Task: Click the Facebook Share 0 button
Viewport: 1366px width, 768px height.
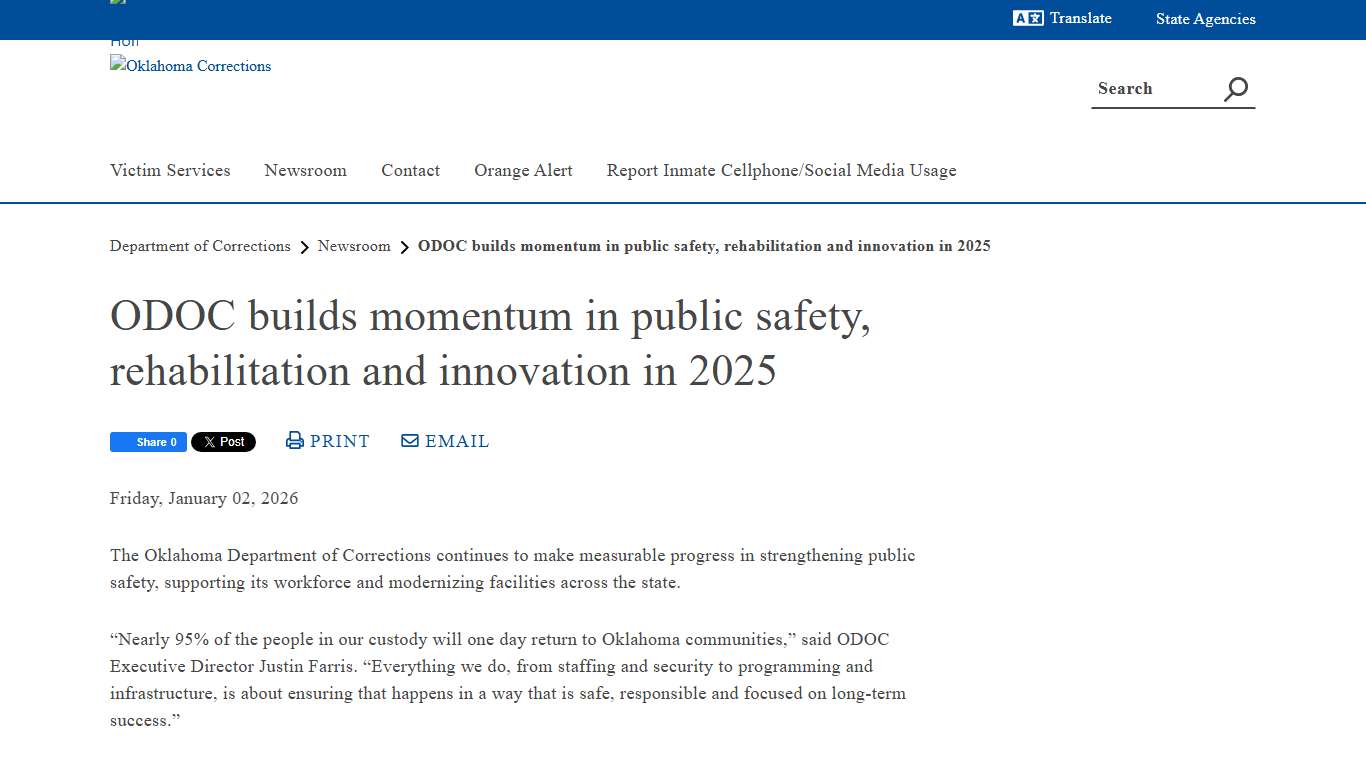Action: point(148,441)
